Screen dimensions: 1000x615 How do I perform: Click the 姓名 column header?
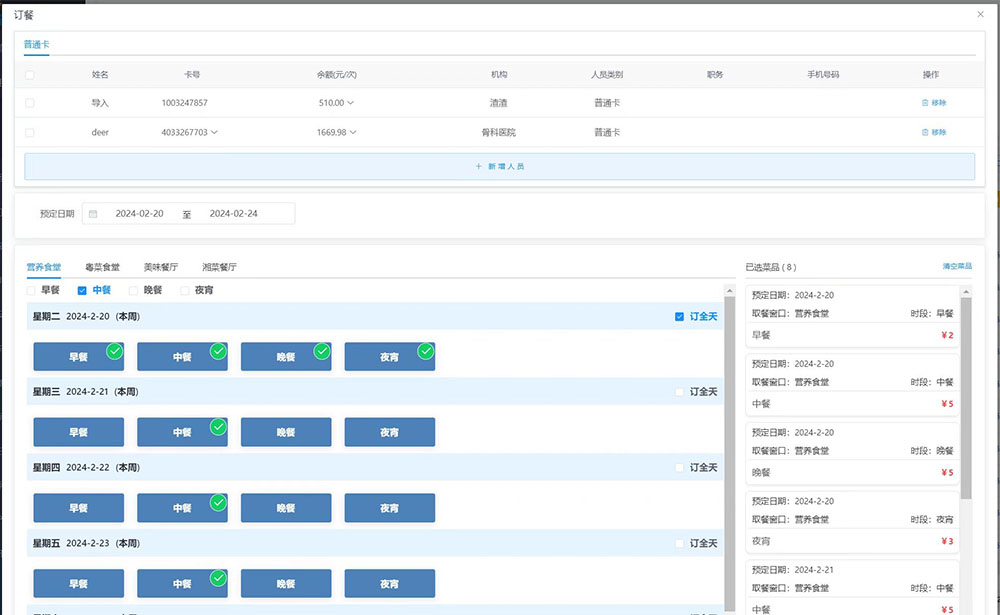tap(100, 75)
